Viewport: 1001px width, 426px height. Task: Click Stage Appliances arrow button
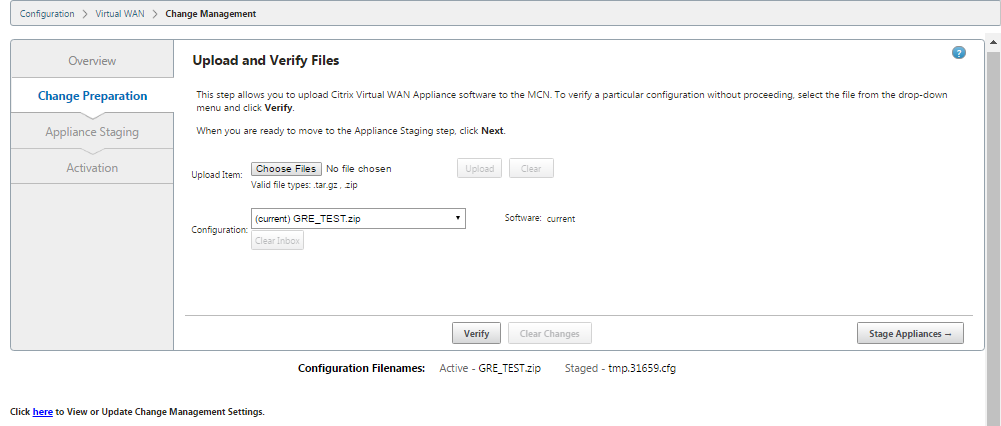(910, 333)
